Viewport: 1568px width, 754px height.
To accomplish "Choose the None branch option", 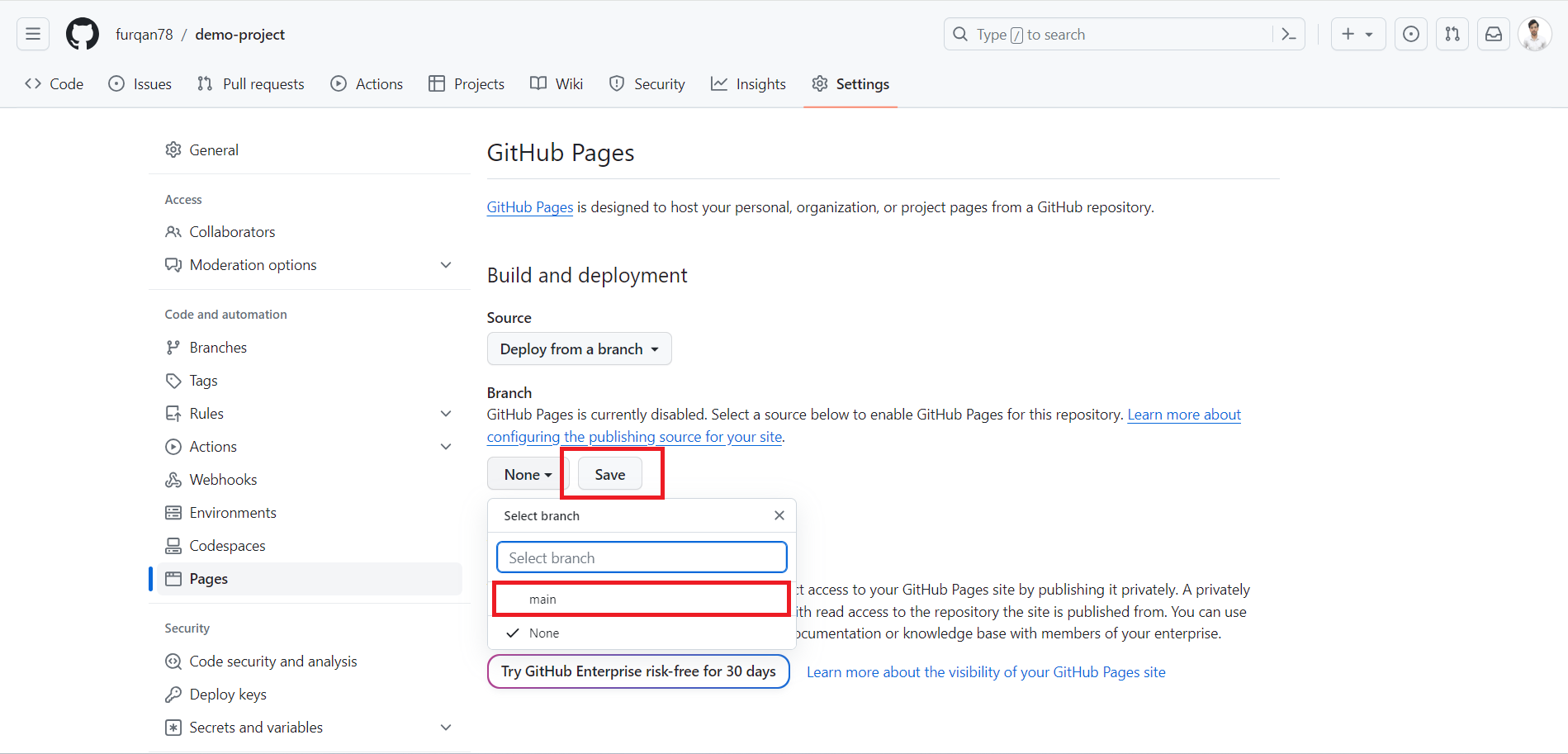I will click(x=642, y=633).
